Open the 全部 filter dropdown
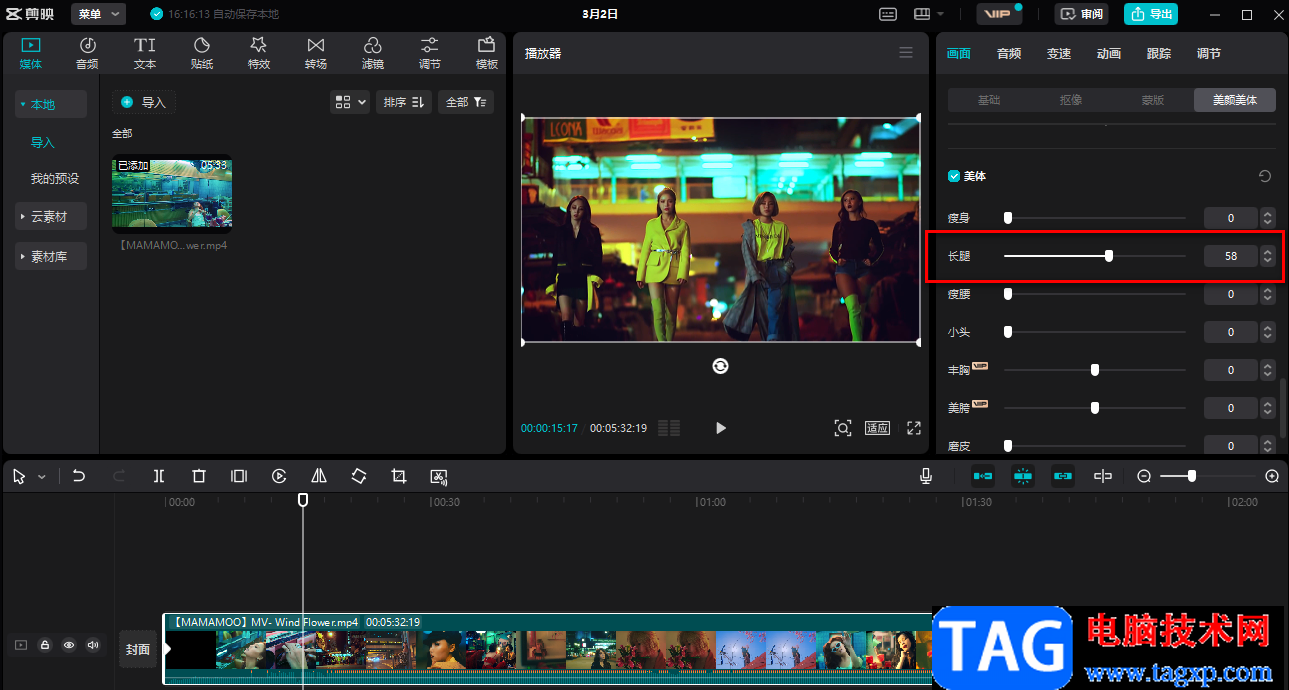 [x=466, y=102]
